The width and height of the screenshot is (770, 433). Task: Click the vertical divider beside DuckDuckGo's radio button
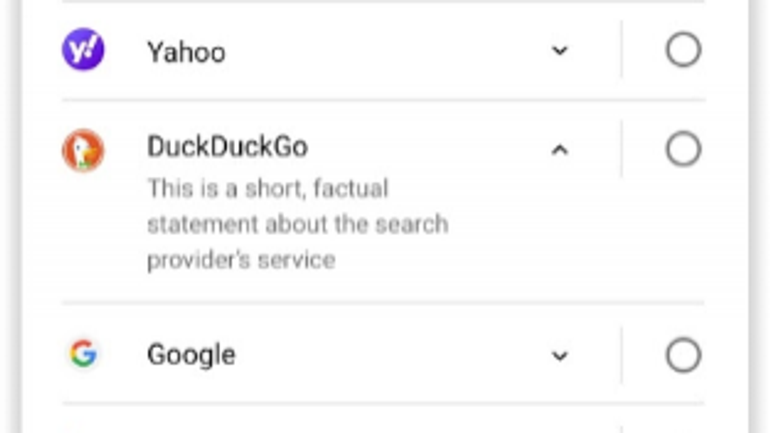tap(622, 150)
